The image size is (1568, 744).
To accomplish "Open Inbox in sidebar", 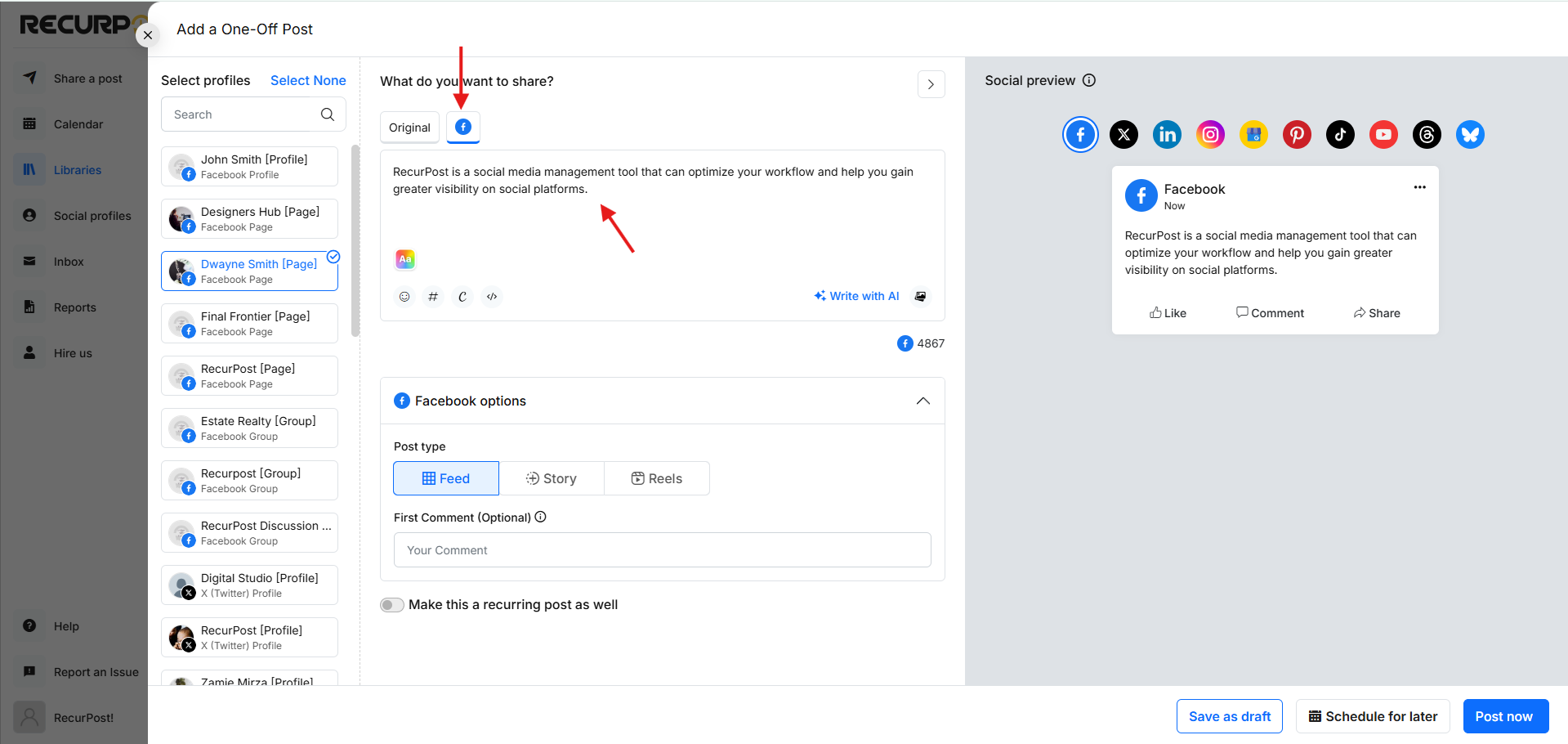I will [74, 262].
